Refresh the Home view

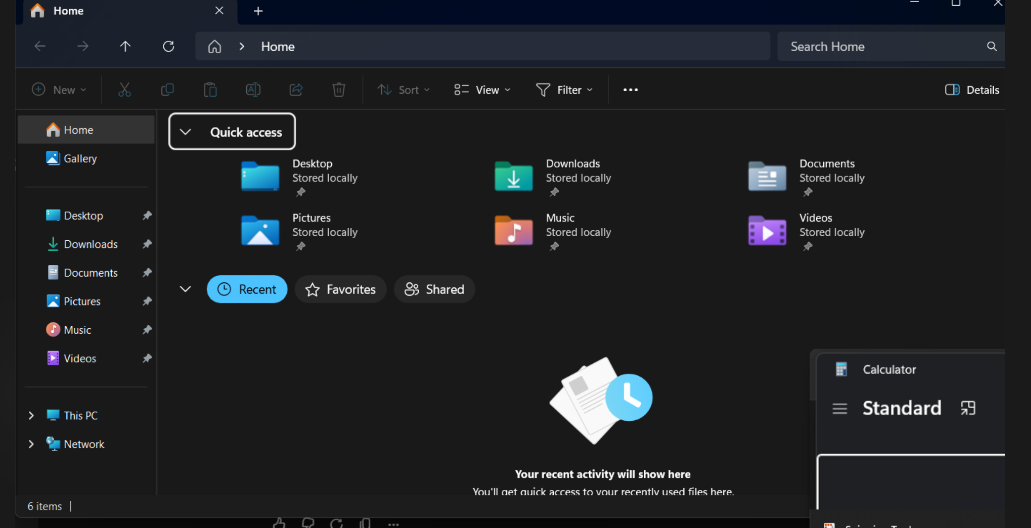pos(168,47)
